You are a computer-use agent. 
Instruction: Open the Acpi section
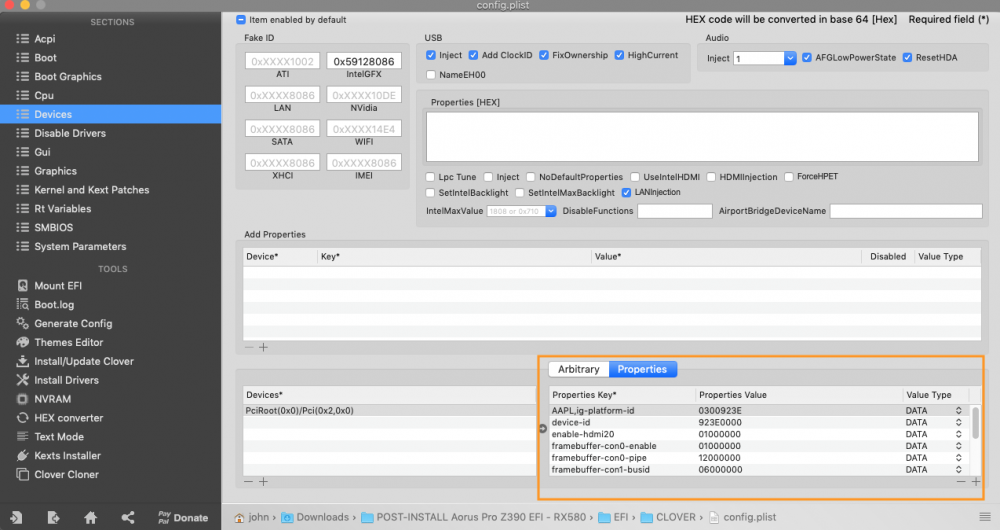click(45, 38)
